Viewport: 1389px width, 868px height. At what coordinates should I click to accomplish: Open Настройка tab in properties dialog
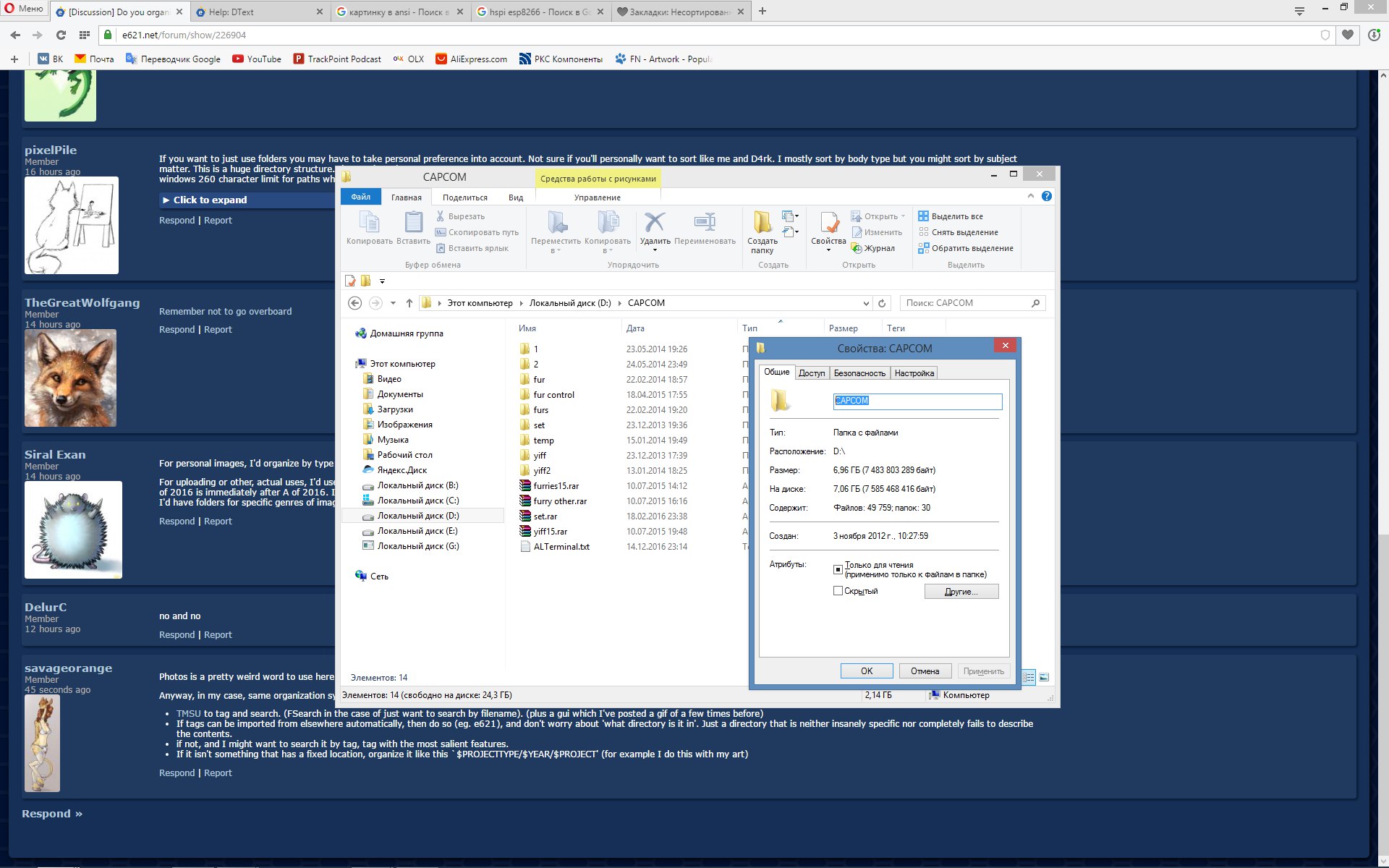[914, 373]
